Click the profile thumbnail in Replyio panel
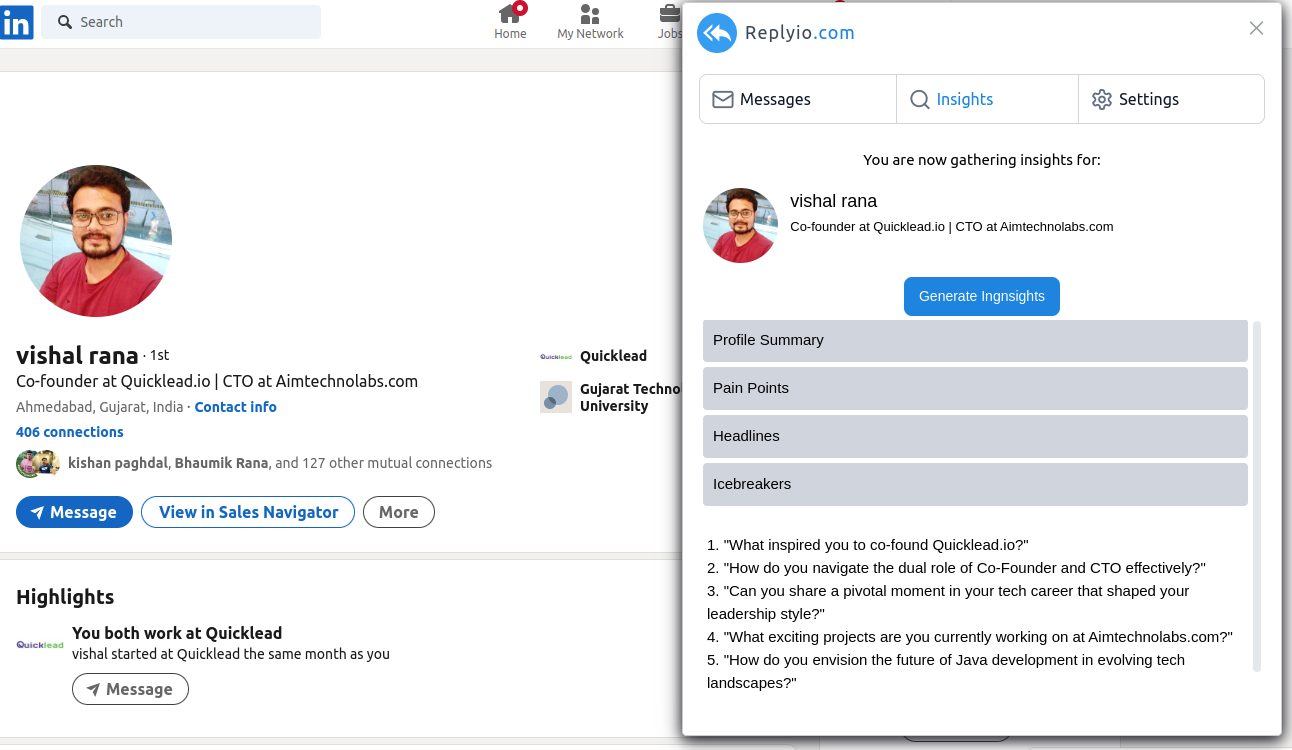 point(740,225)
